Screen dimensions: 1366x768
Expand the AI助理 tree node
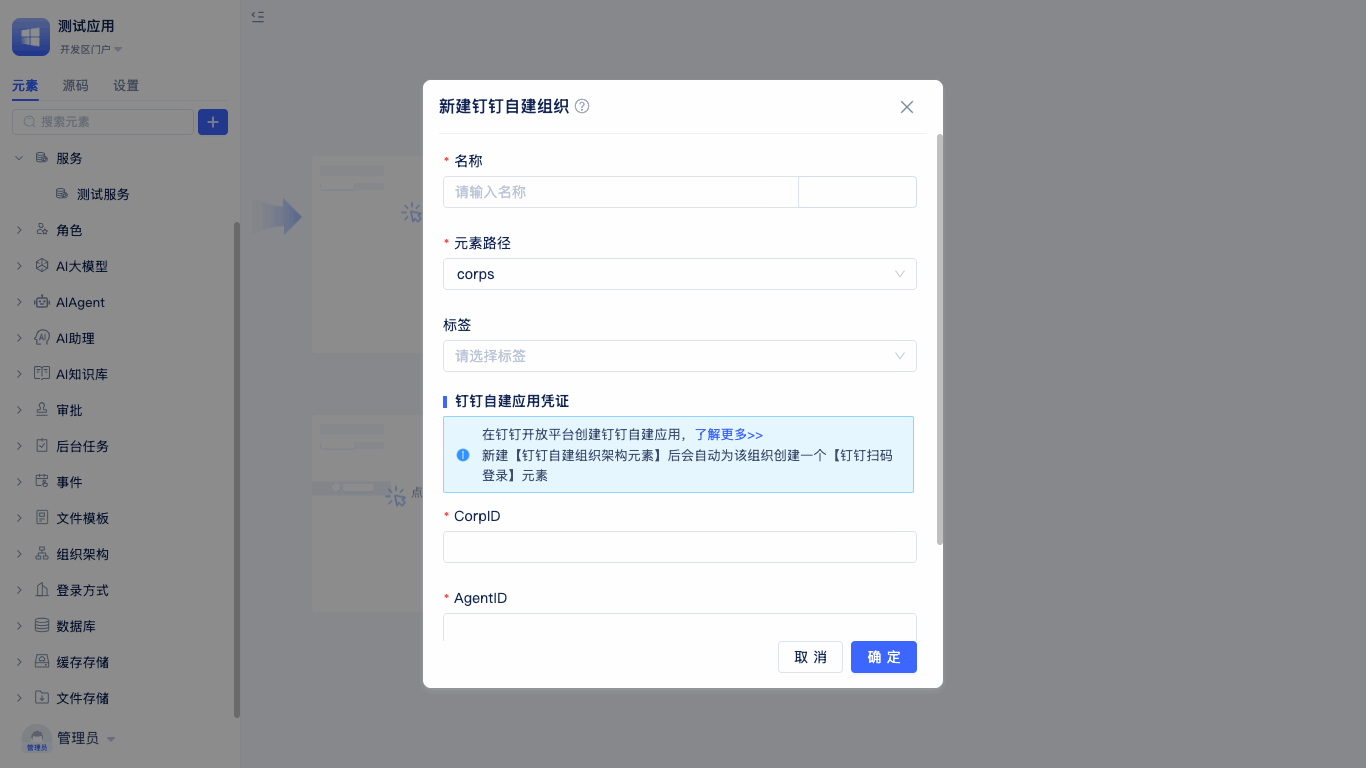tap(19, 338)
